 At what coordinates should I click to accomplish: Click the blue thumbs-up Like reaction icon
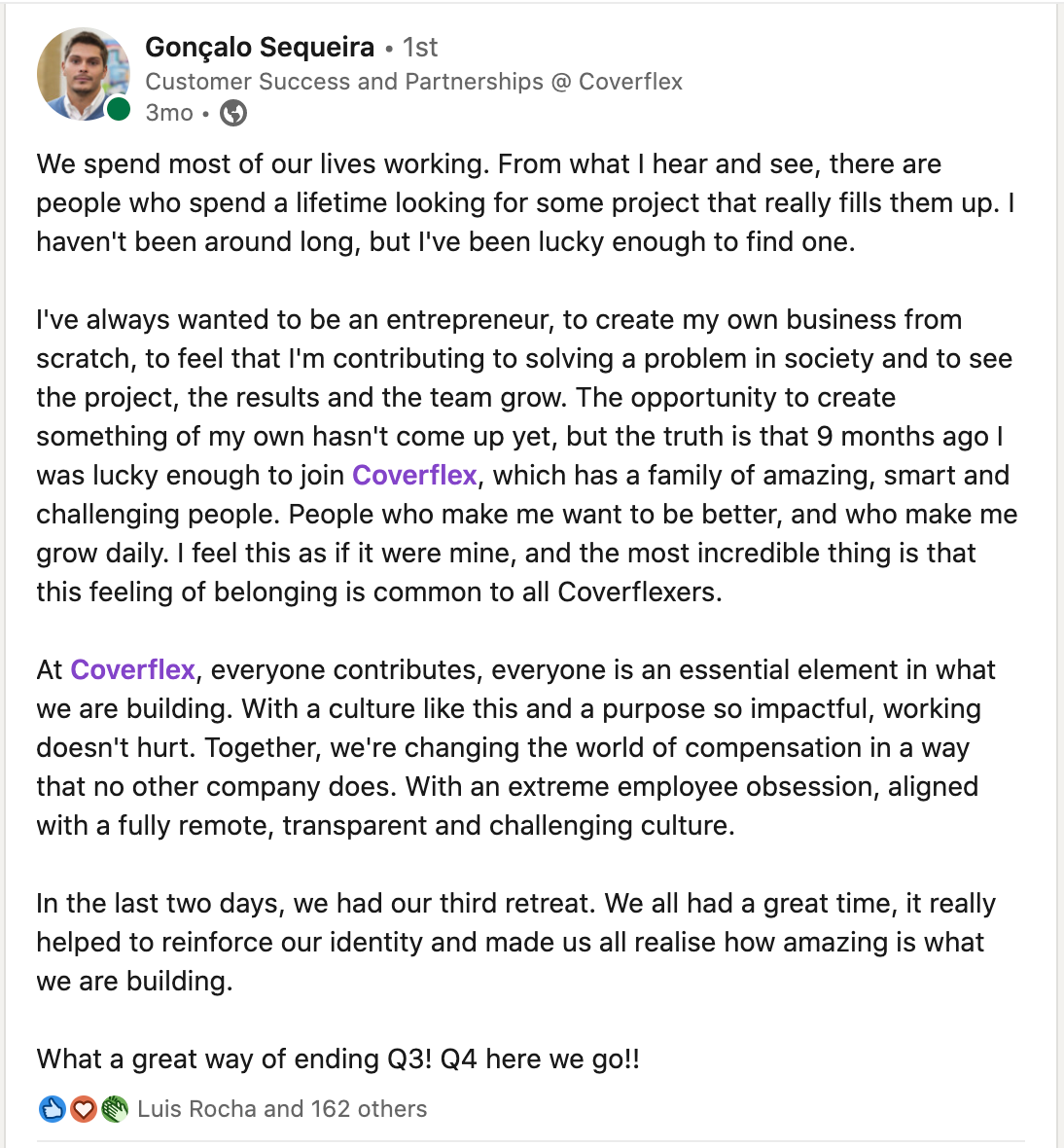pos(52,1109)
